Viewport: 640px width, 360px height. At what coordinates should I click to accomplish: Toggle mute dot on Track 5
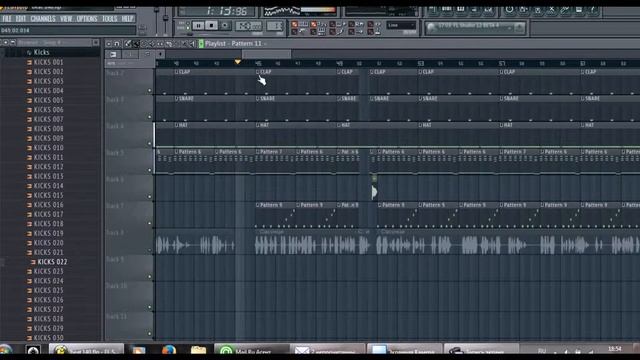click(150, 170)
